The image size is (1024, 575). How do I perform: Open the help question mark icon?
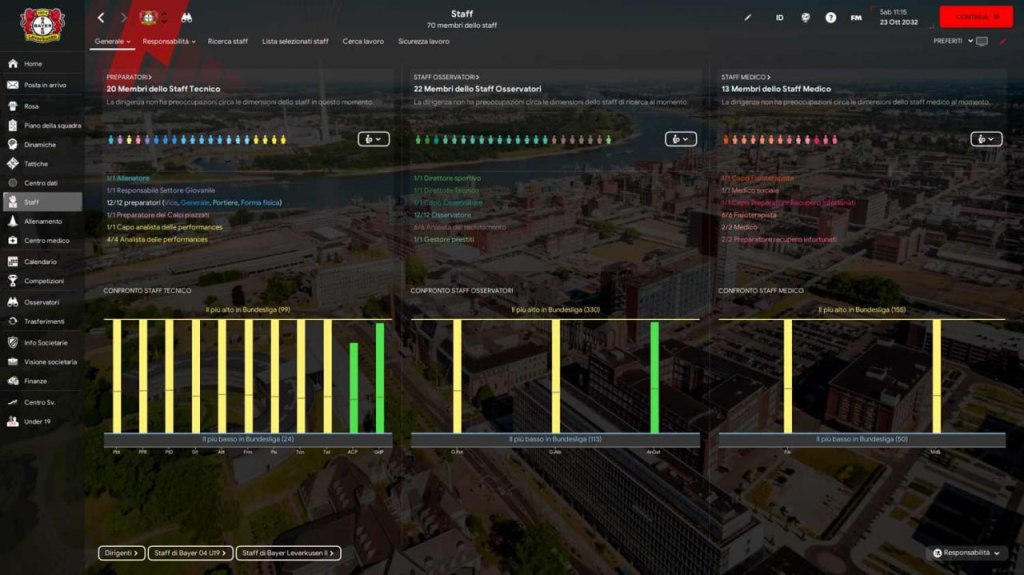(830, 17)
